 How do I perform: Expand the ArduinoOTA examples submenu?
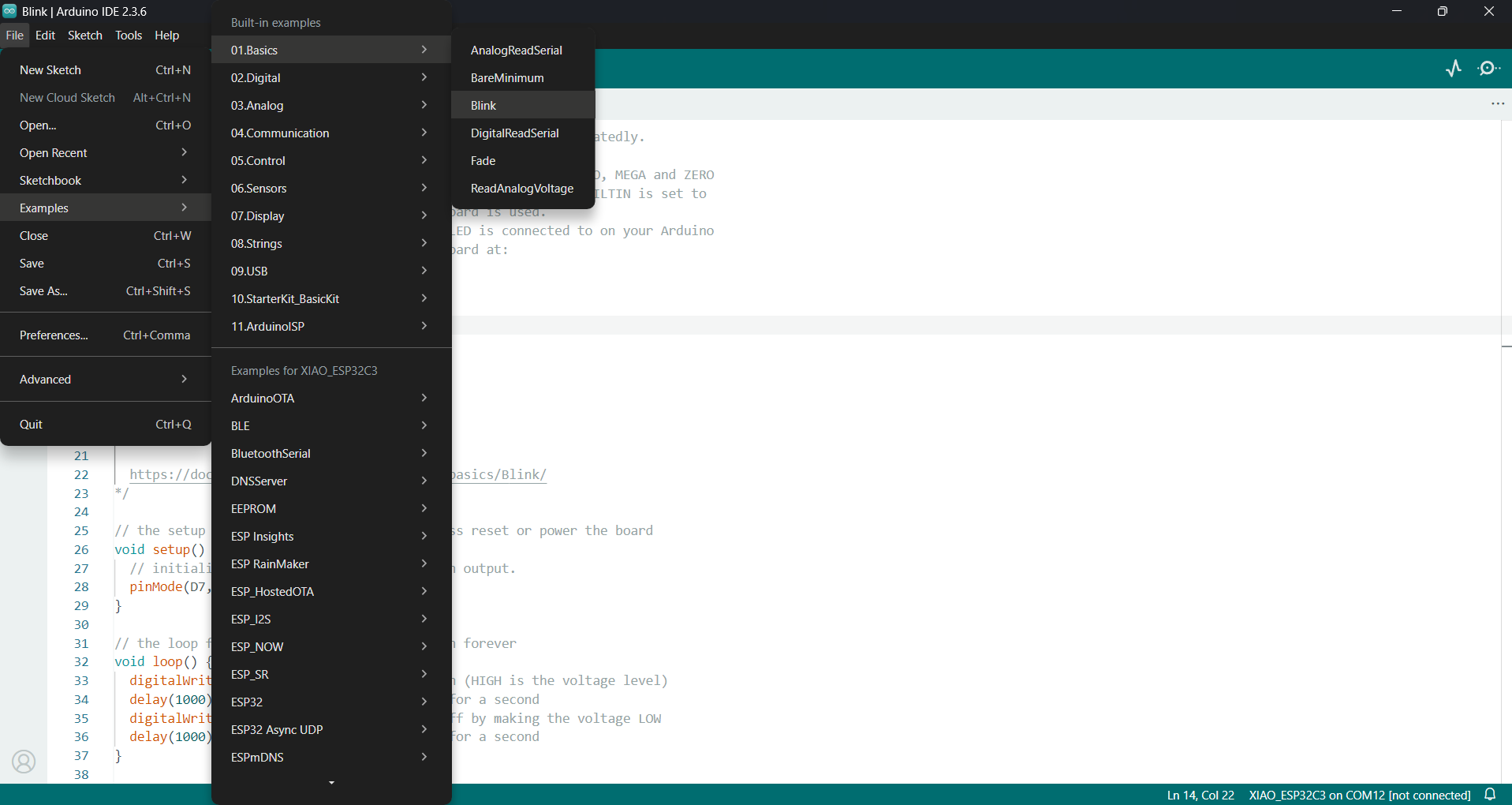click(x=331, y=399)
